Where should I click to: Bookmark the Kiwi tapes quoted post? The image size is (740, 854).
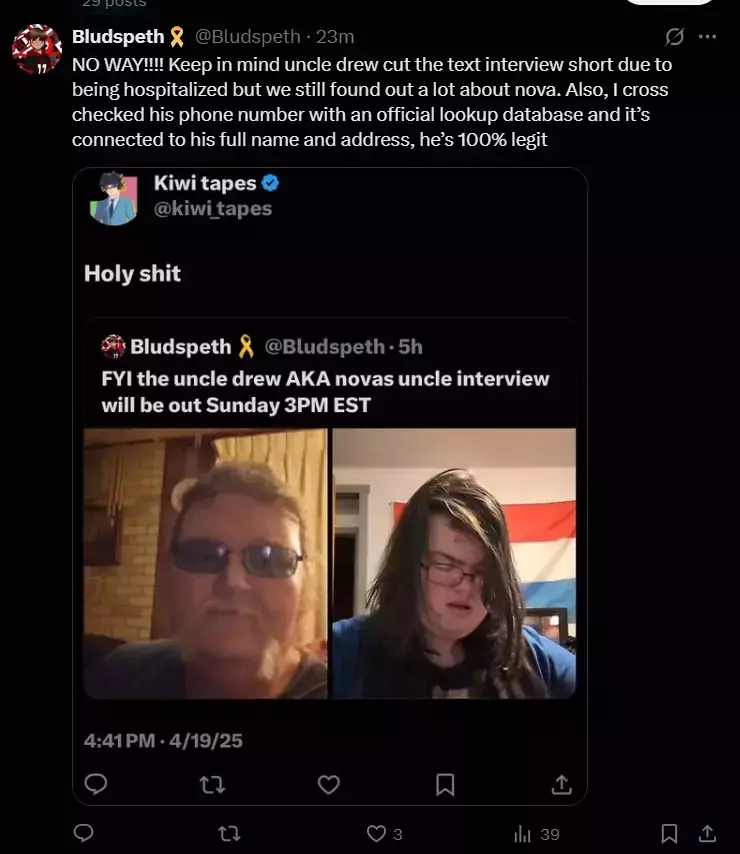[x=445, y=785]
